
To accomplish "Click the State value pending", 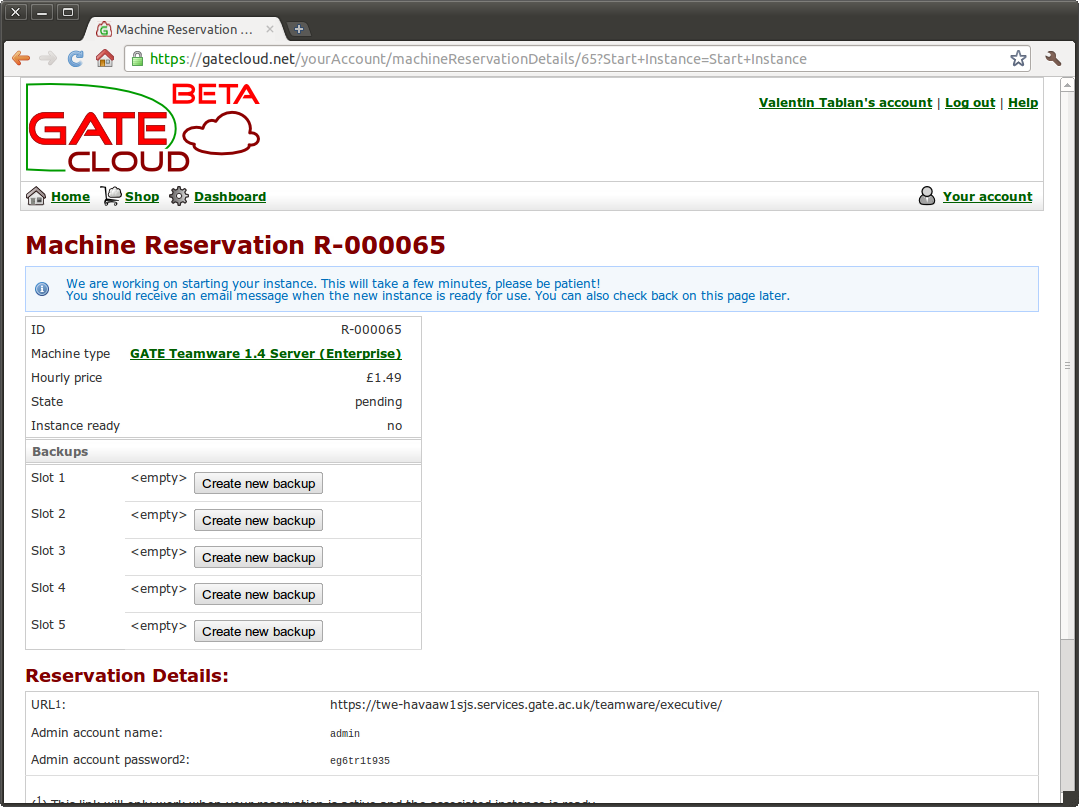I will pyautogui.click(x=378, y=402).
